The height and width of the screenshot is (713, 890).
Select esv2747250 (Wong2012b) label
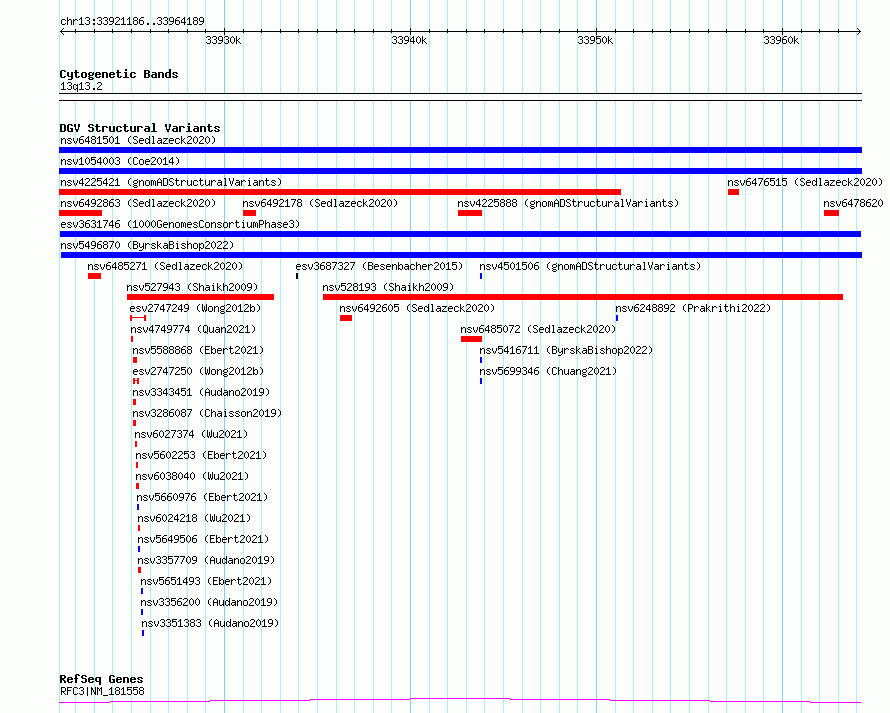(198, 371)
